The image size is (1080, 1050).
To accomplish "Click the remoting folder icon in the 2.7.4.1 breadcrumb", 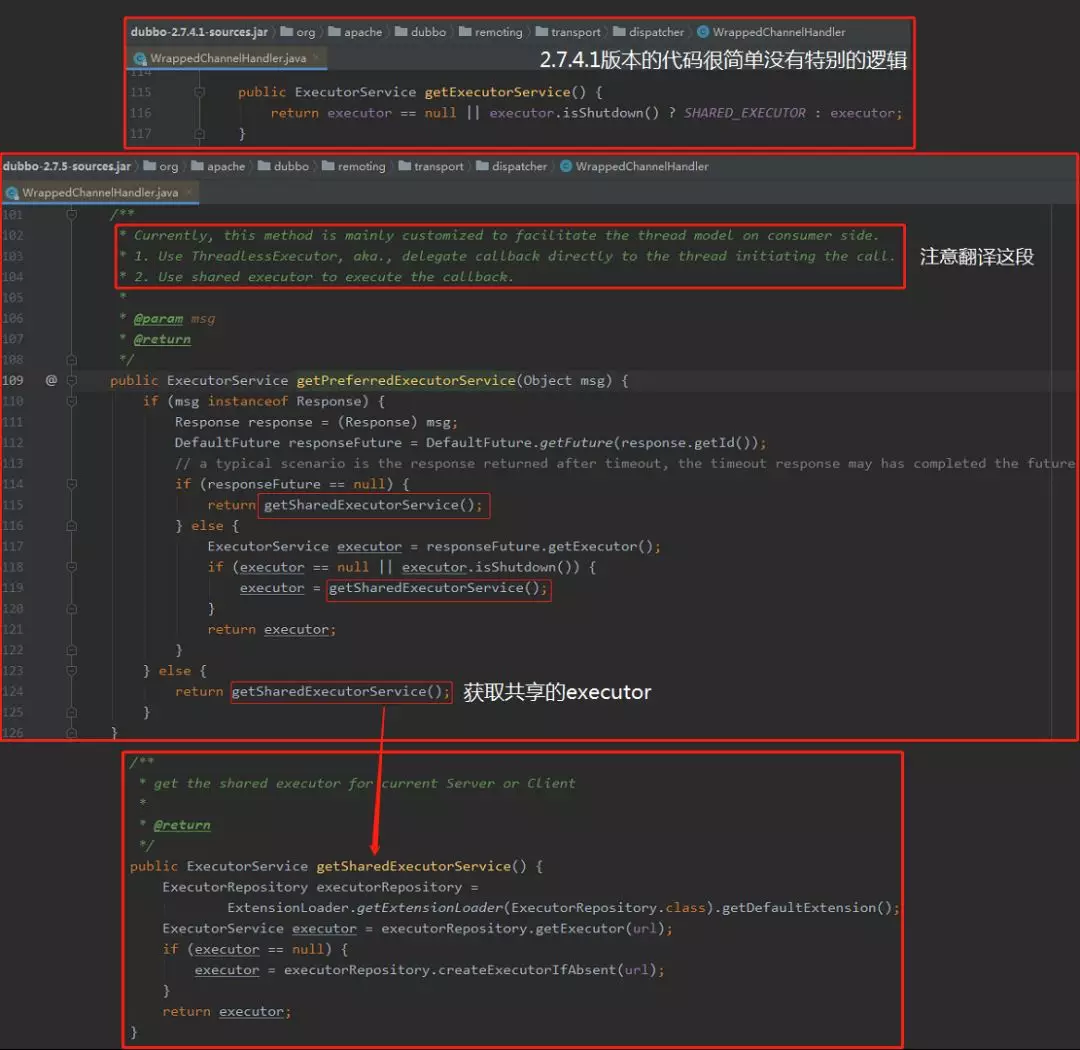I will coord(465,32).
